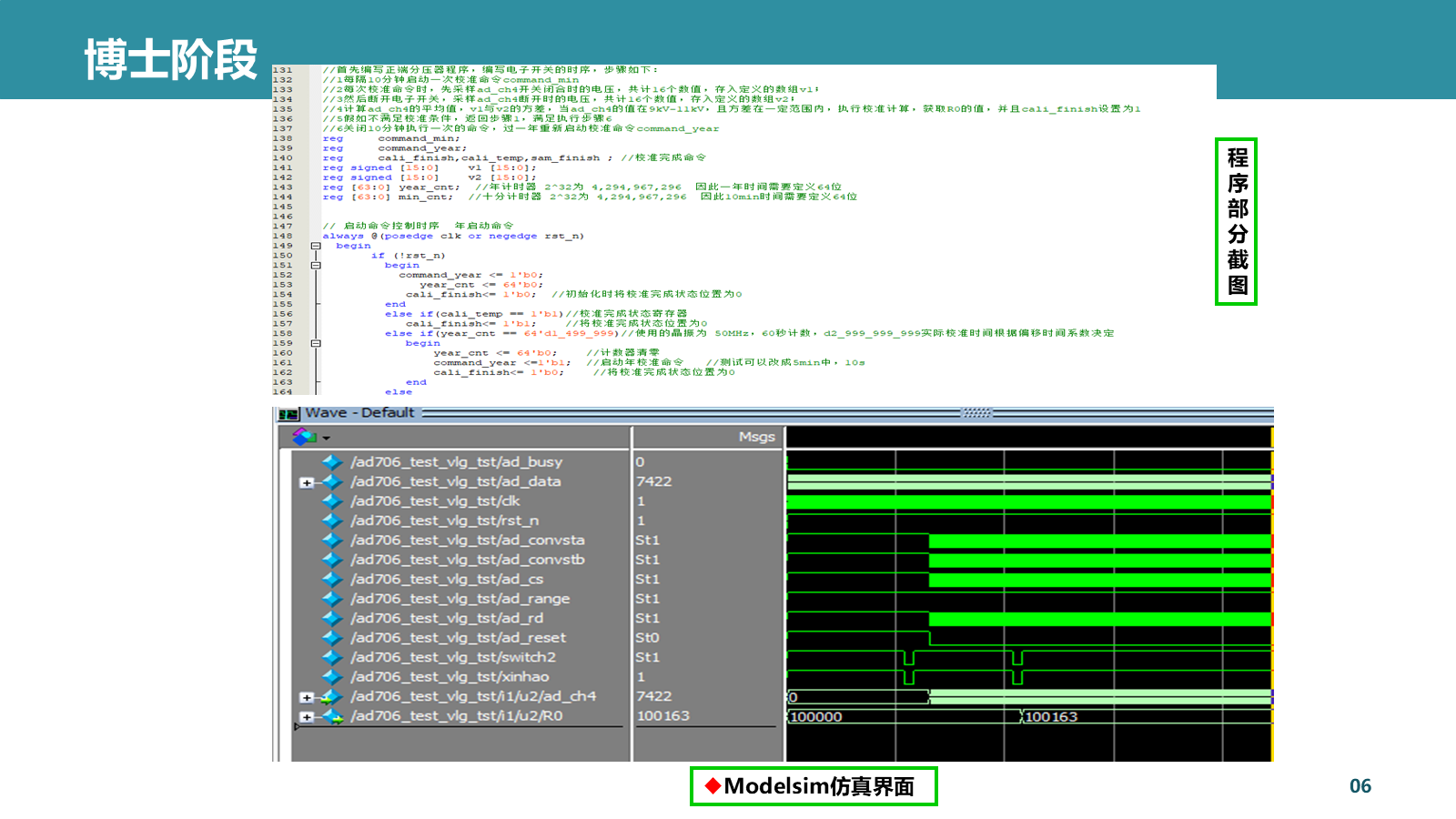Click the ad_convsta rising edge in waveform
The height and width of the screenshot is (819, 1456).
[929, 541]
